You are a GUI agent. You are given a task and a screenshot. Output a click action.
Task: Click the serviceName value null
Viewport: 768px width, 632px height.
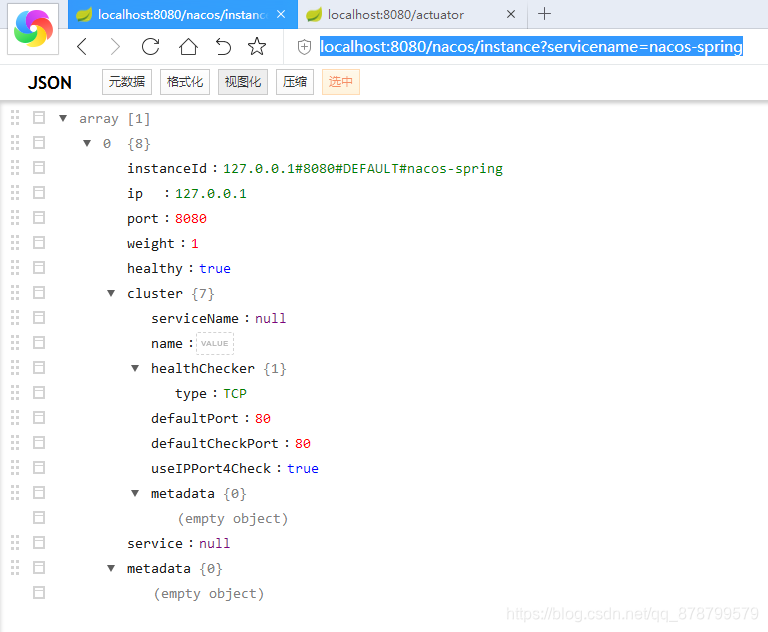270,318
